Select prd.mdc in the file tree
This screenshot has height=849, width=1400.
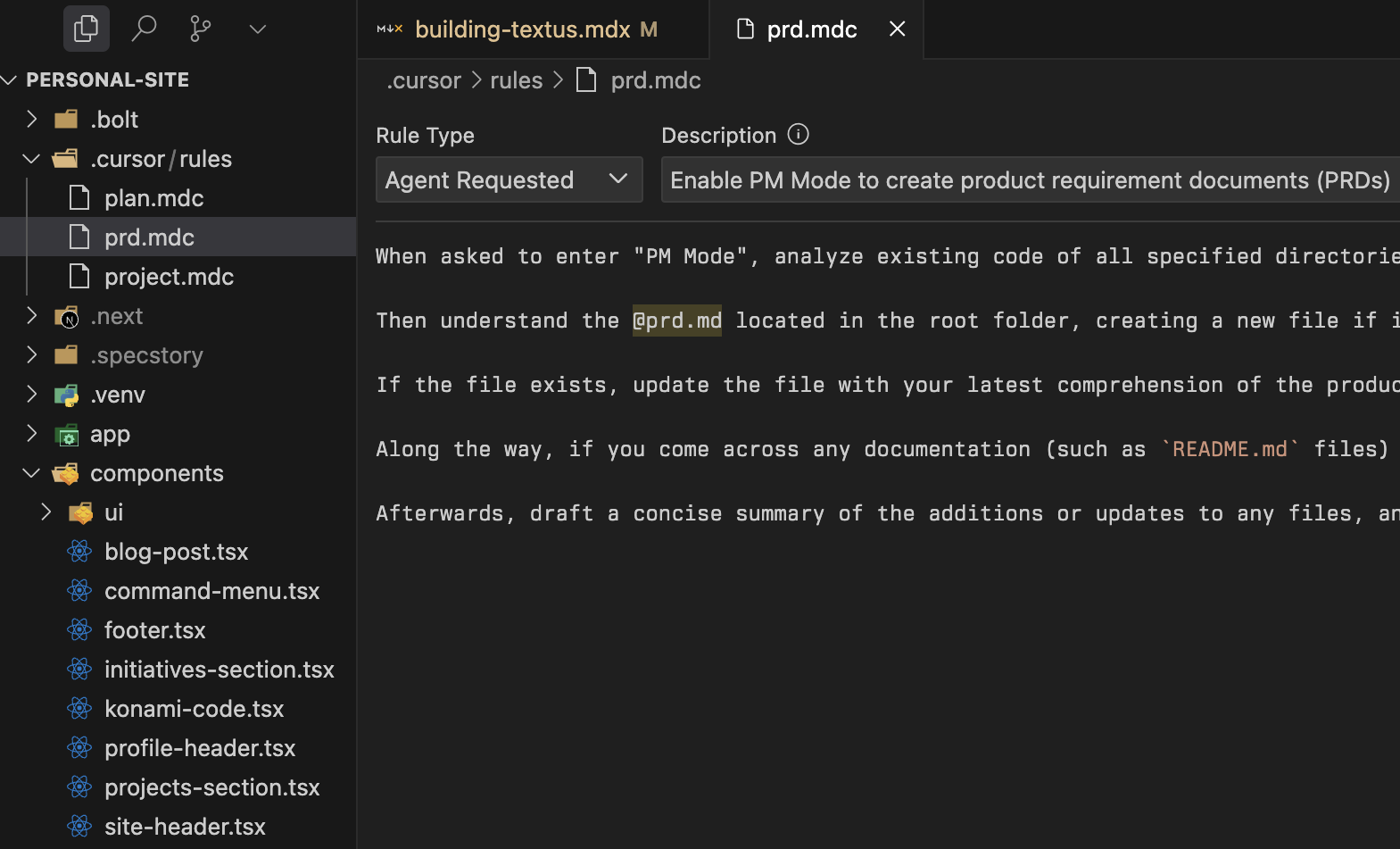coord(178,237)
